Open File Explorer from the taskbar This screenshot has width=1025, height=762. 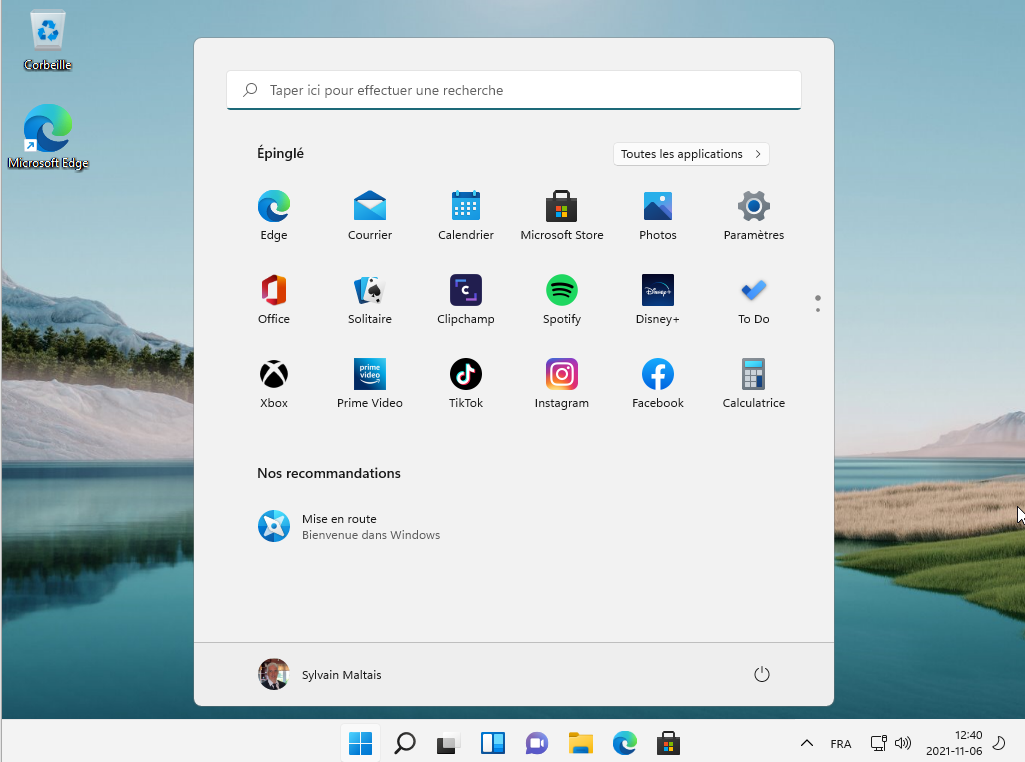point(580,743)
